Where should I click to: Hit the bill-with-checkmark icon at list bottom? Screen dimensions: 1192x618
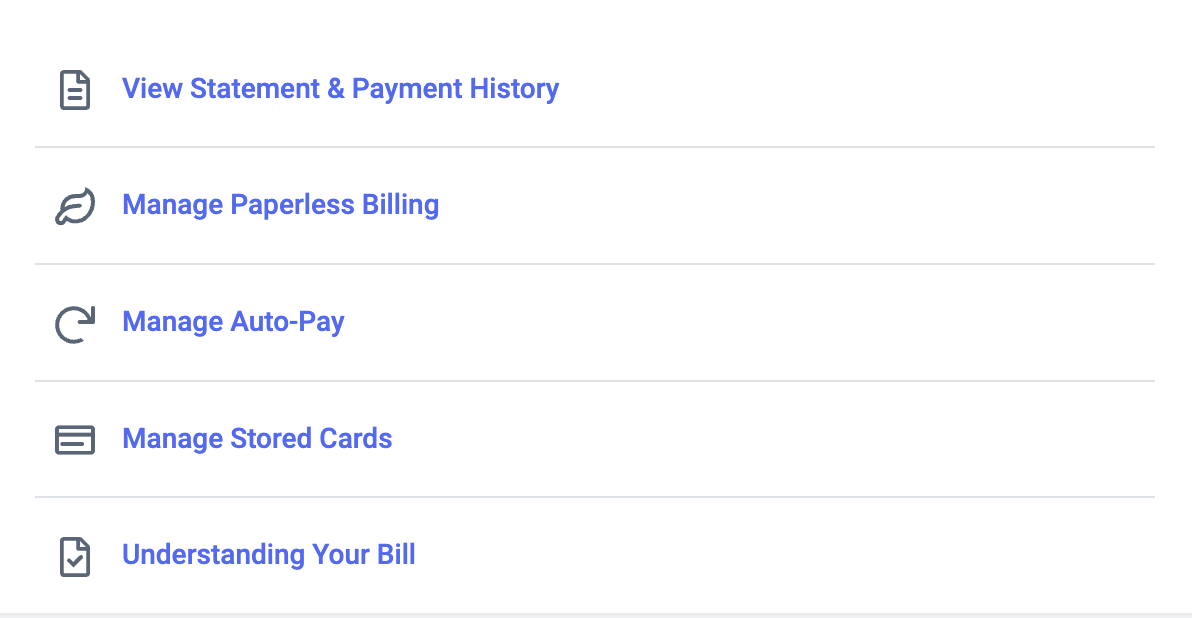pos(75,556)
